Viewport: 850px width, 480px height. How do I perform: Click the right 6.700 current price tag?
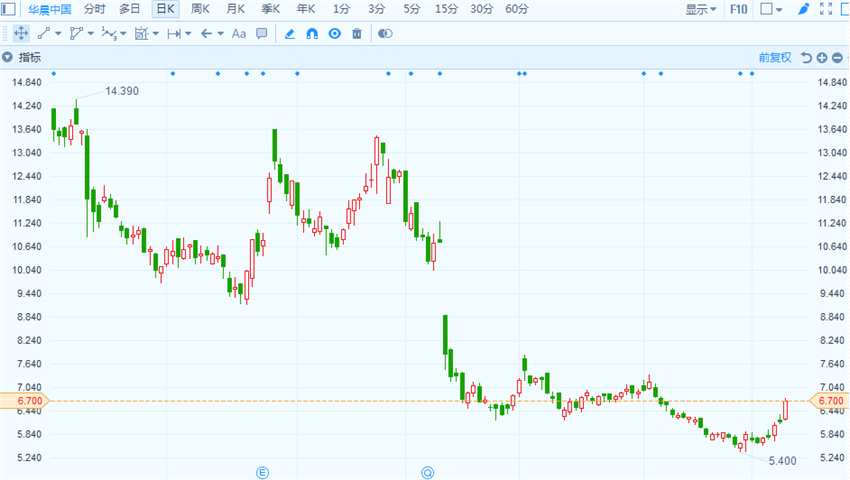point(828,401)
